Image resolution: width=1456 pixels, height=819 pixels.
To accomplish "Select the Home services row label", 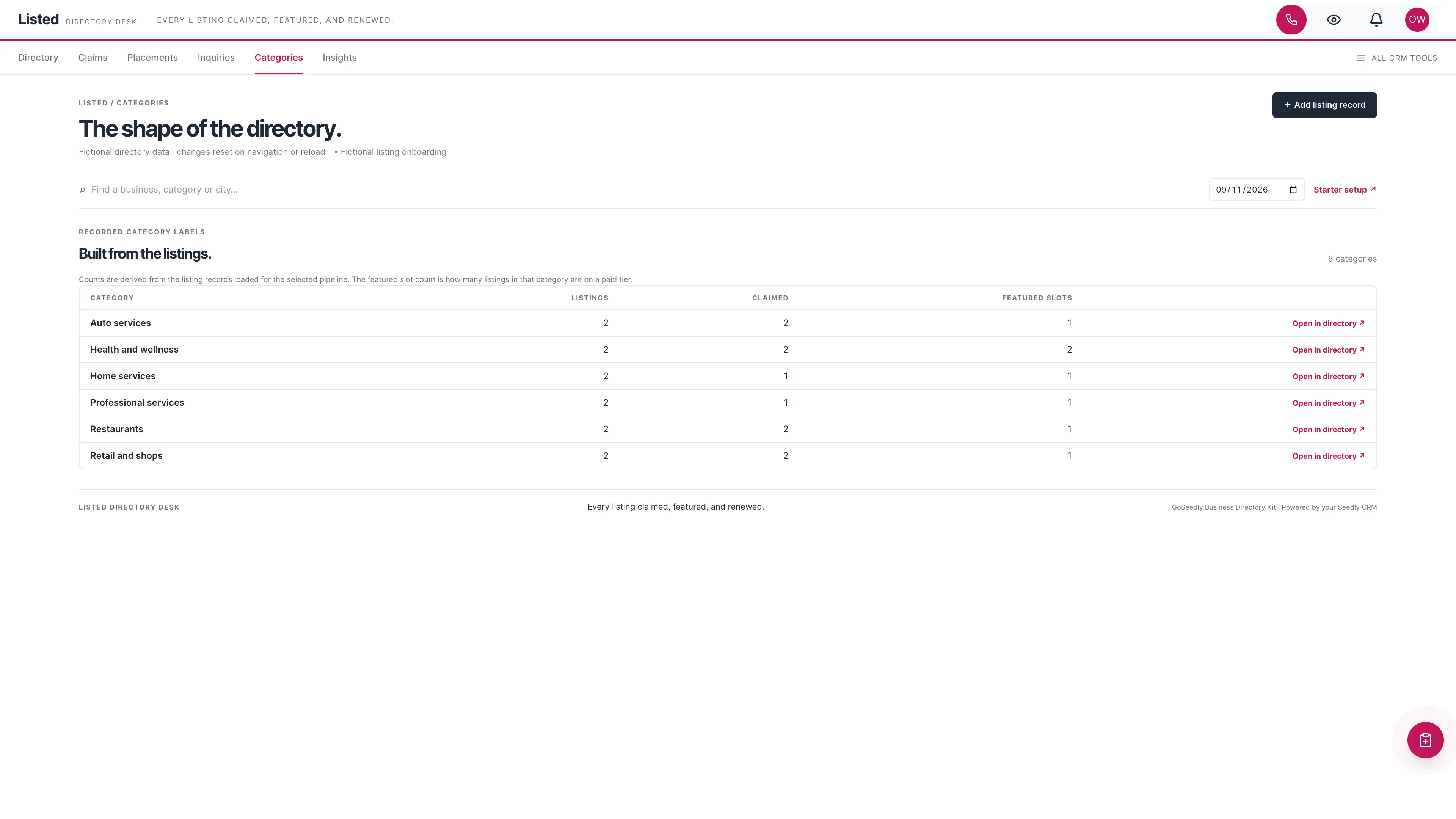I will [x=122, y=377].
